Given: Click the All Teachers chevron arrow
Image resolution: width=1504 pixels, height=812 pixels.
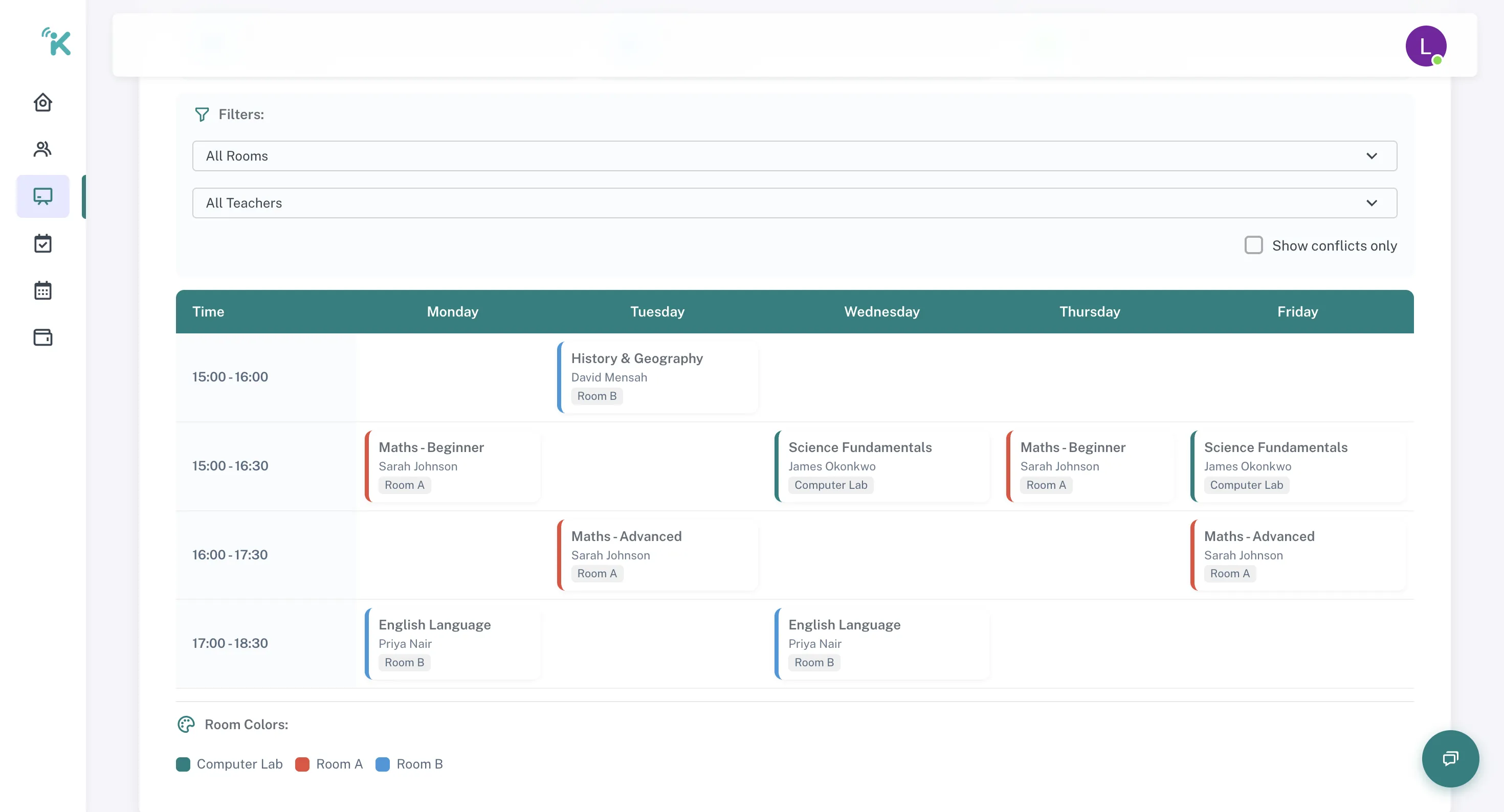Looking at the screenshot, I should pos(1372,203).
